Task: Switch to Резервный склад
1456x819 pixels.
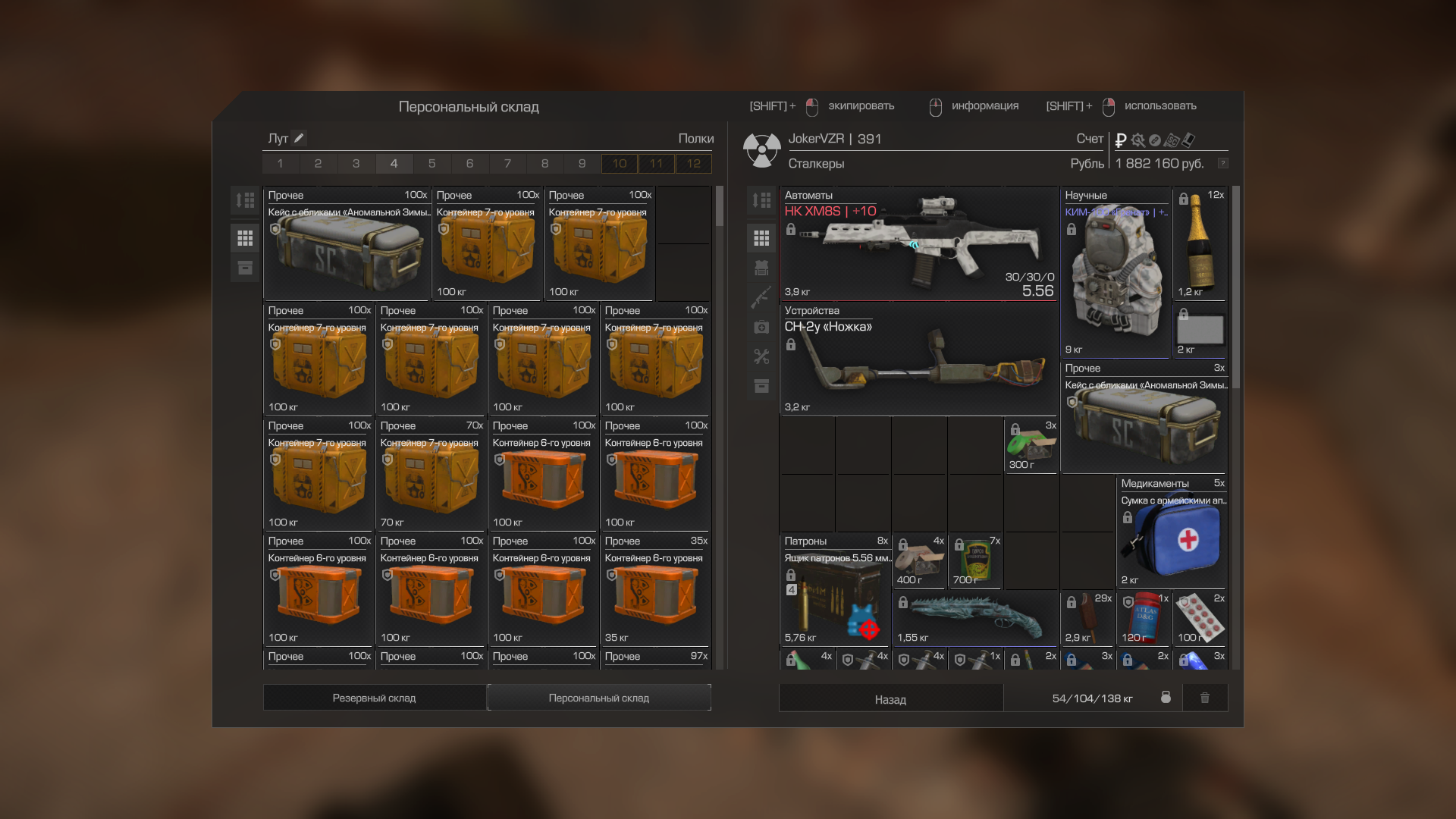Action: pyautogui.click(x=375, y=698)
